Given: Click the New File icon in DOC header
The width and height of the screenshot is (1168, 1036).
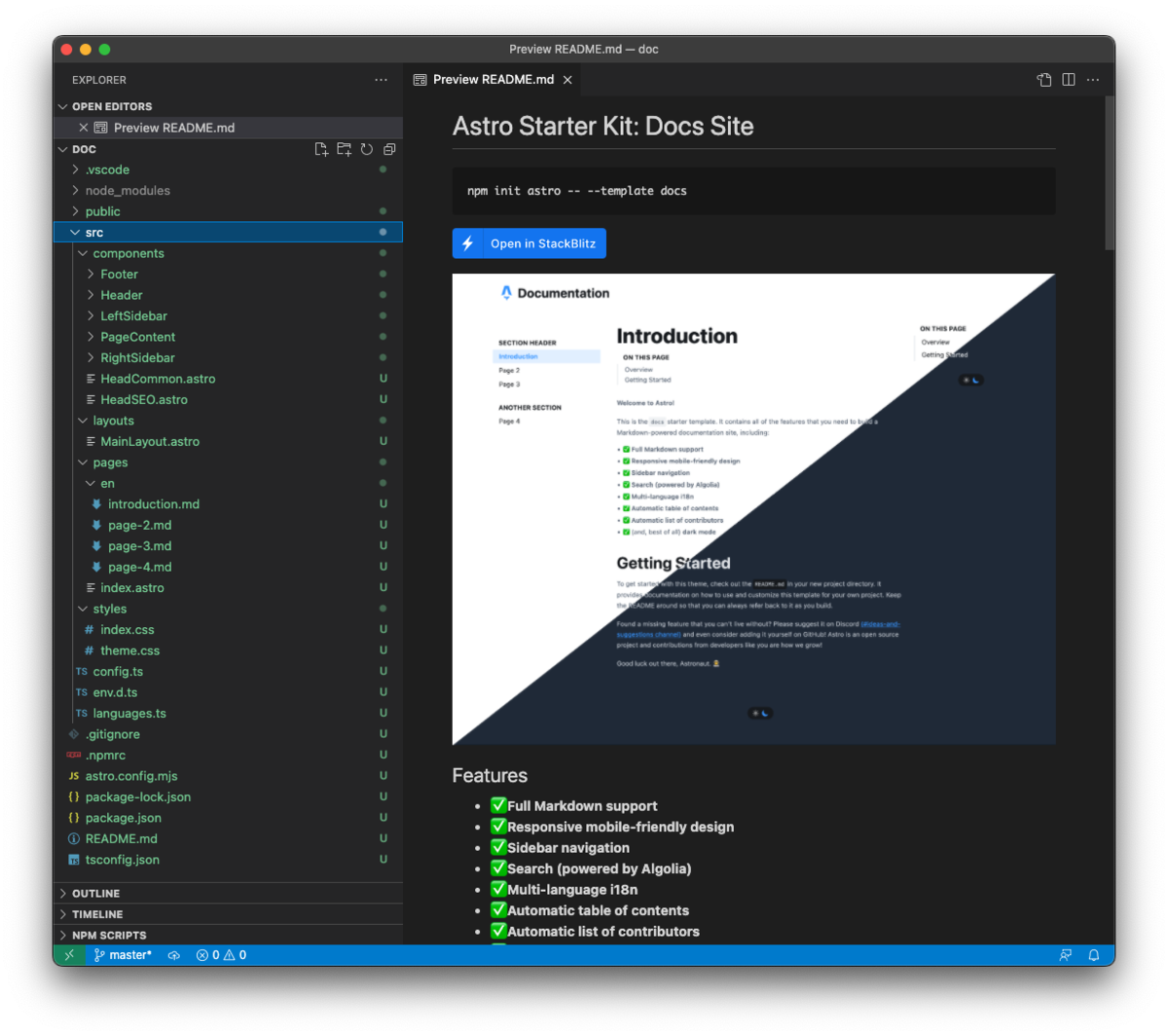Looking at the screenshot, I should pyautogui.click(x=321, y=149).
